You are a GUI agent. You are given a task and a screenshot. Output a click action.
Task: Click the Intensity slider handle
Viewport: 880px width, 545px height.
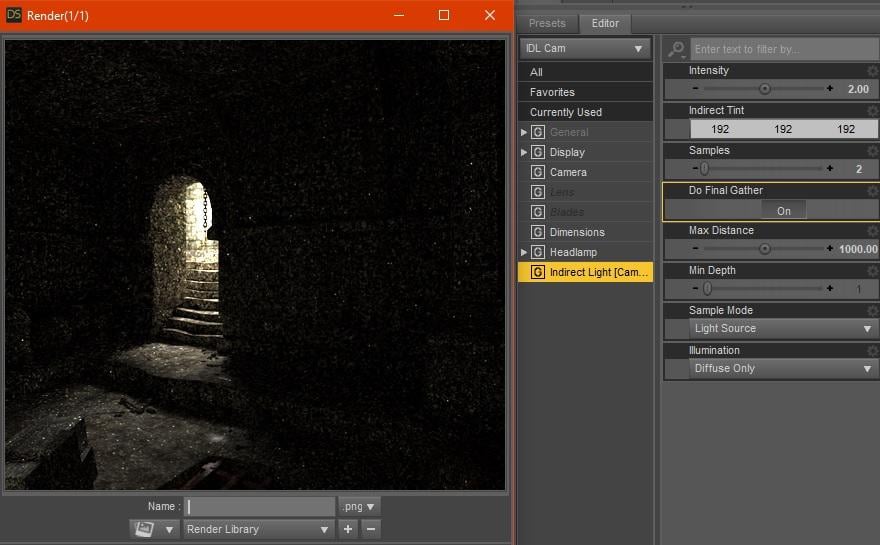[x=764, y=89]
